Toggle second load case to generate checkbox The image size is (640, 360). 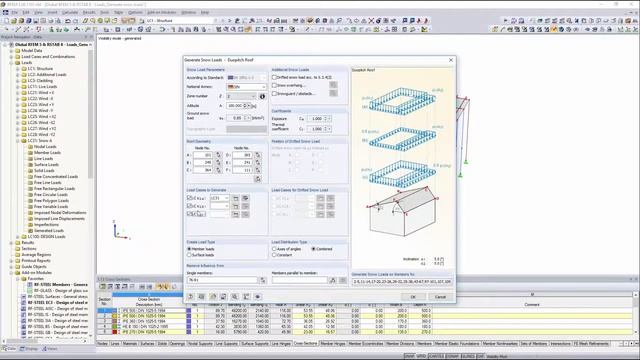tap(189, 206)
